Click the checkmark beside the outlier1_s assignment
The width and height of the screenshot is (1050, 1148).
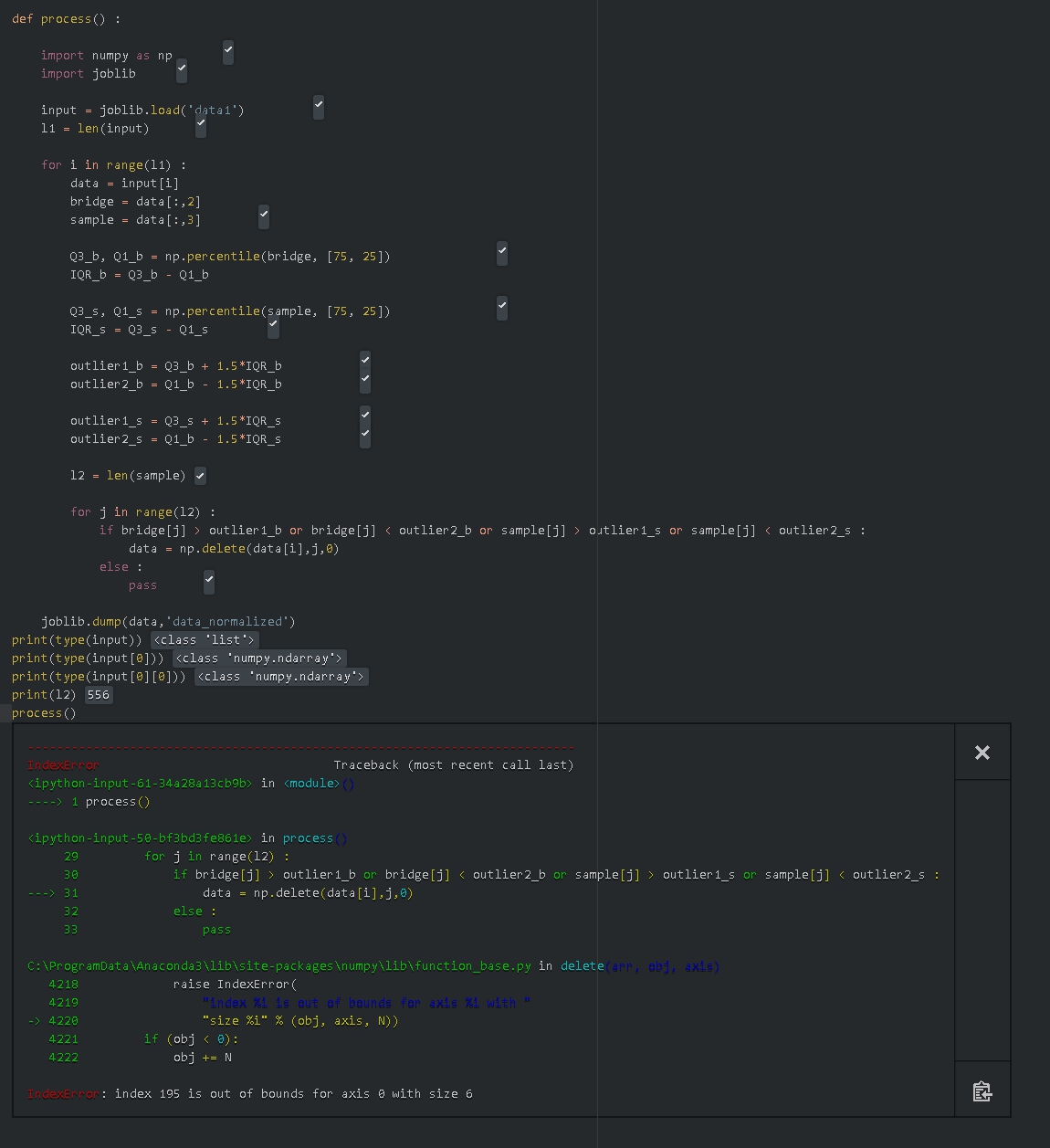pos(365,416)
